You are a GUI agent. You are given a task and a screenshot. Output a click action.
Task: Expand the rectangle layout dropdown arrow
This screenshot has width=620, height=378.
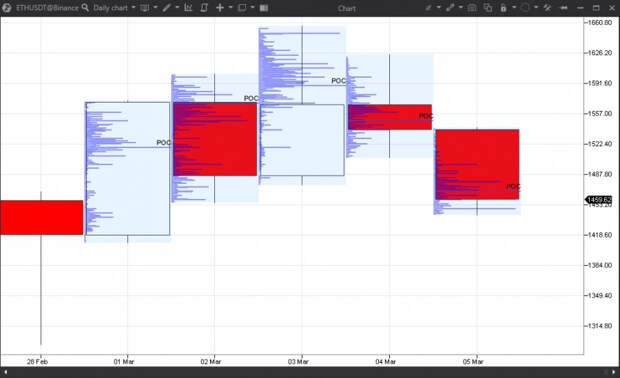point(253,8)
